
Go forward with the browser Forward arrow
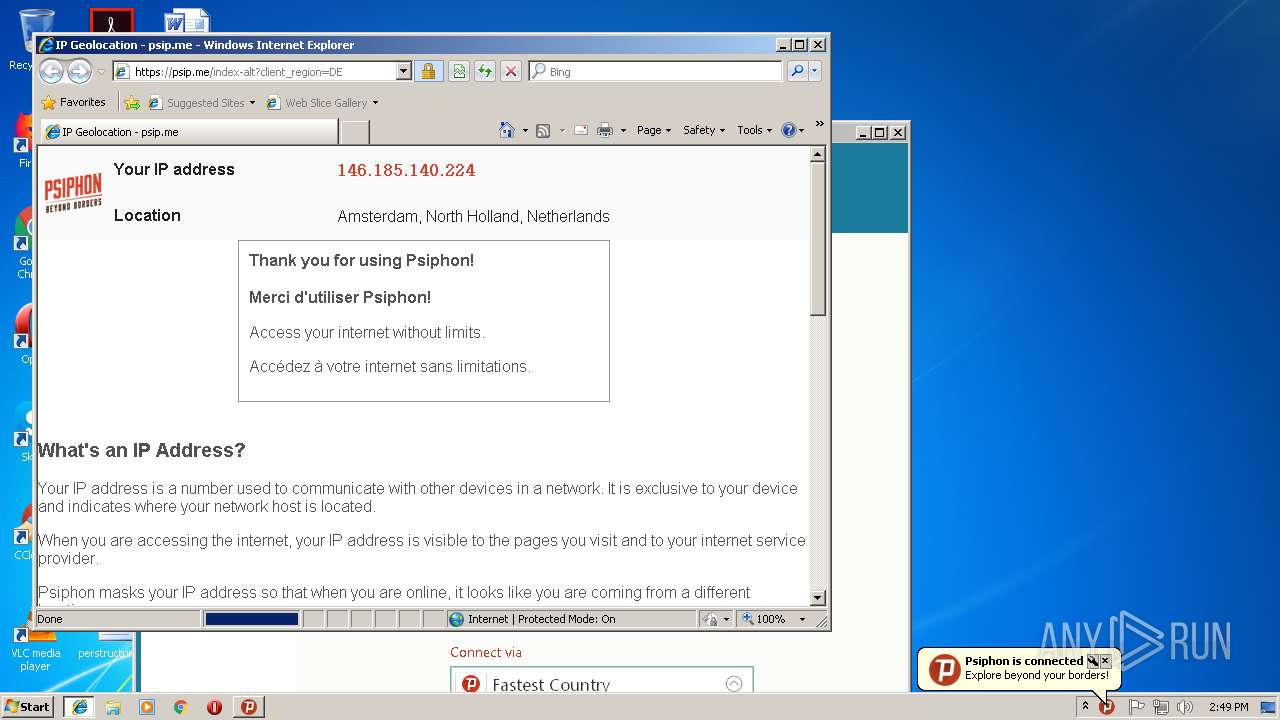point(79,71)
